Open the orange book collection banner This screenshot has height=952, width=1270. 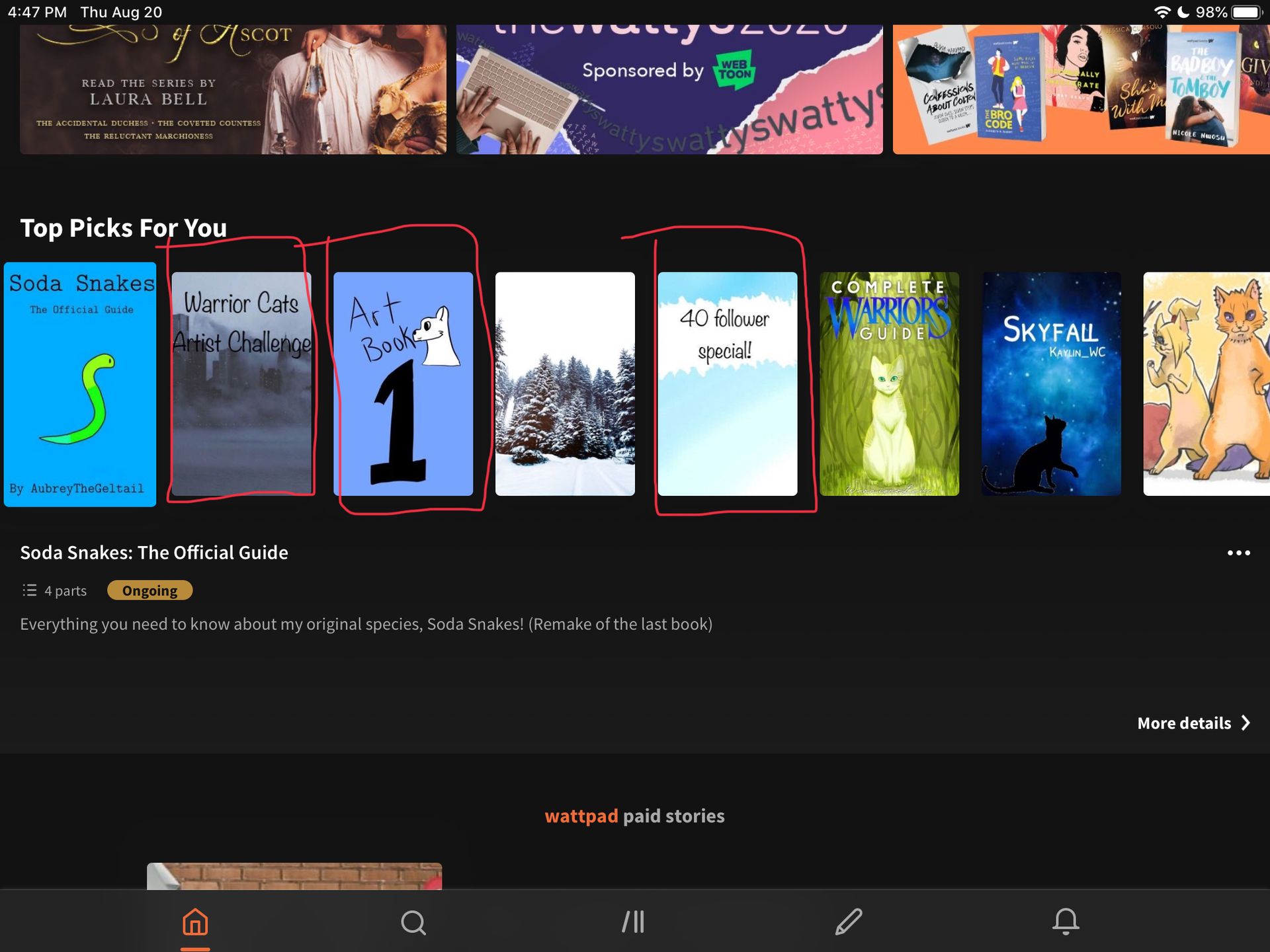[1081, 89]
